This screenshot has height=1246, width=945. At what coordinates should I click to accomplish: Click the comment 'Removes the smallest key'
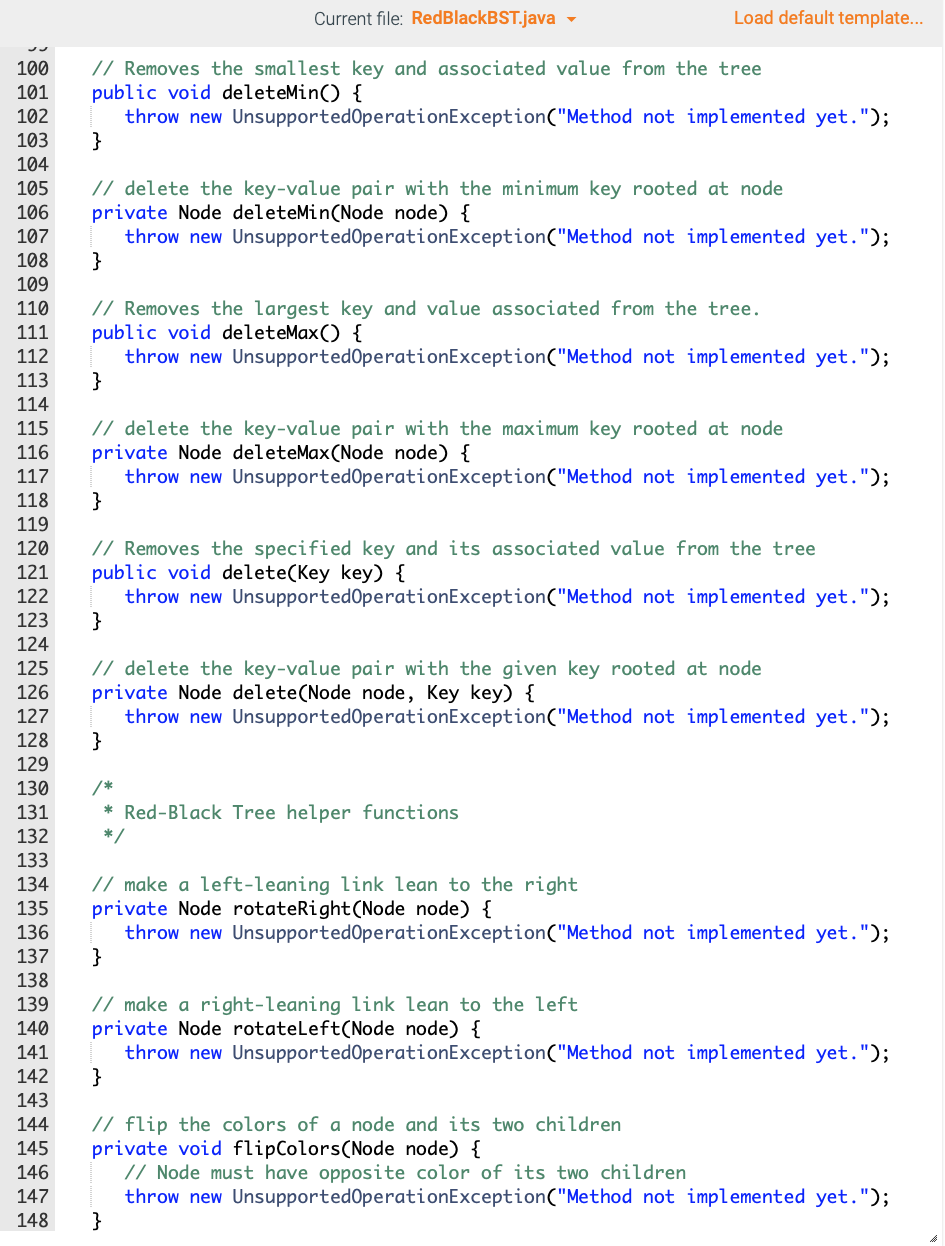click(x=427, y=69)
